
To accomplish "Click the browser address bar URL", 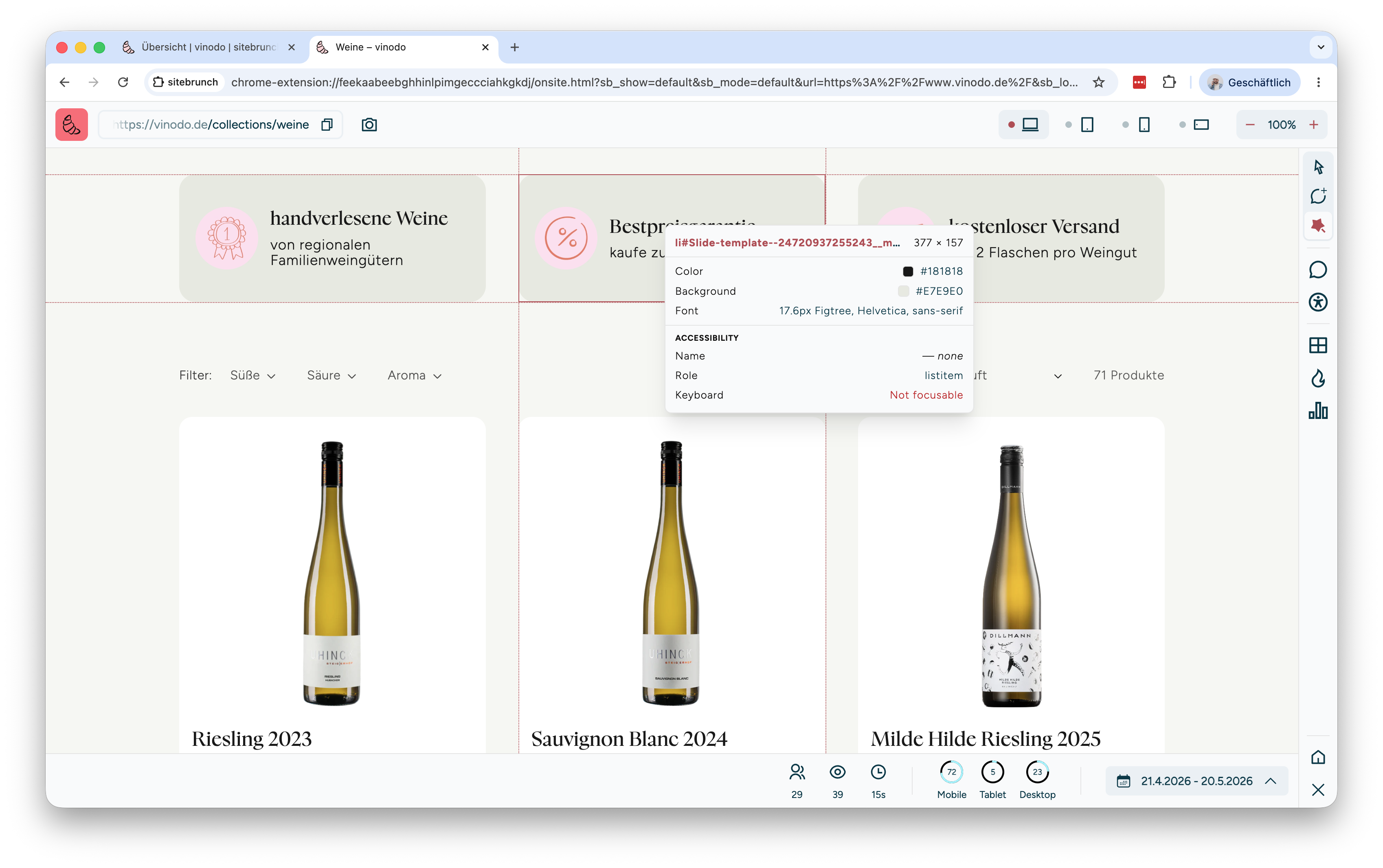I will point(654,82).
